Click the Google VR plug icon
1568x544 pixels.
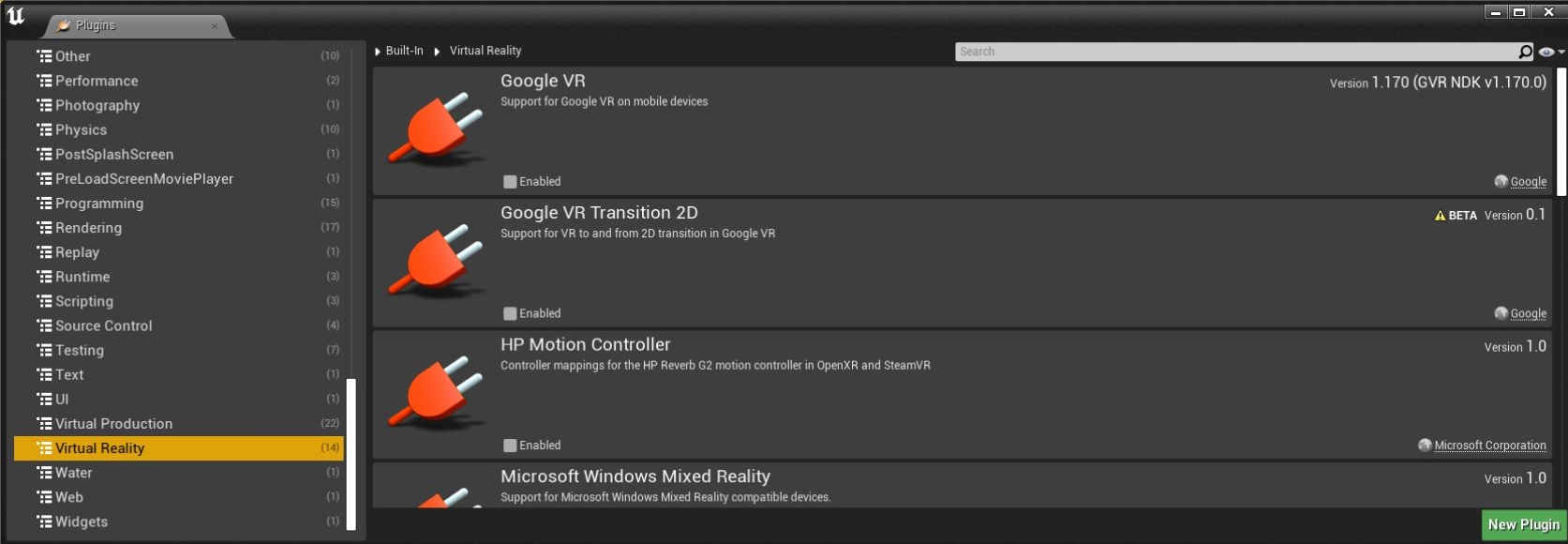[437, 128]
